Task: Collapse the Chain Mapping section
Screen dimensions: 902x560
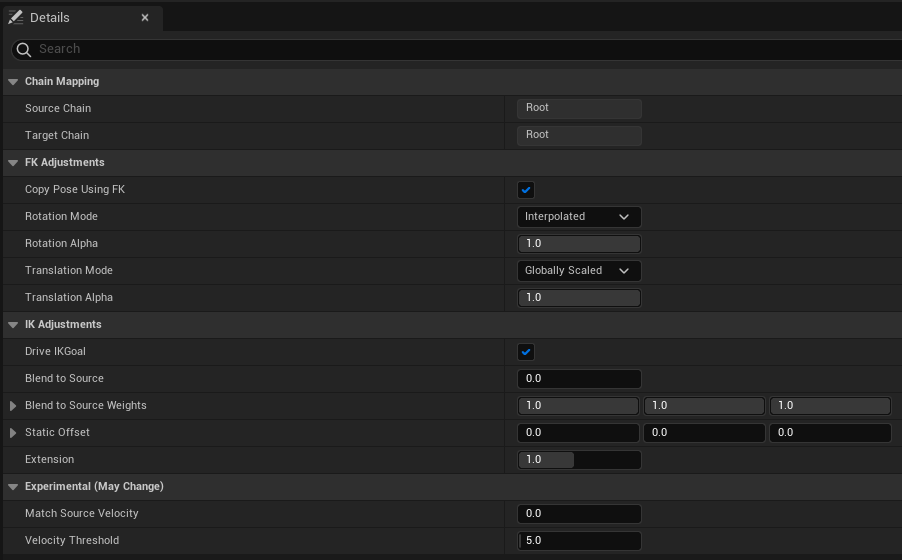Action: [x=13, y=82]
